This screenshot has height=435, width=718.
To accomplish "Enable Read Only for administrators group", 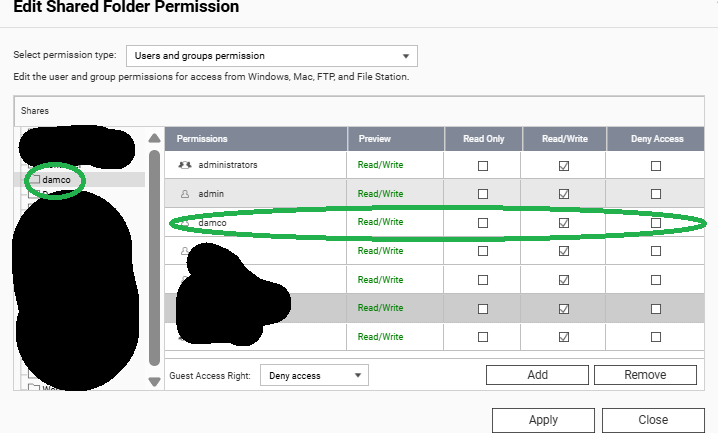I will tap(483, 165).
